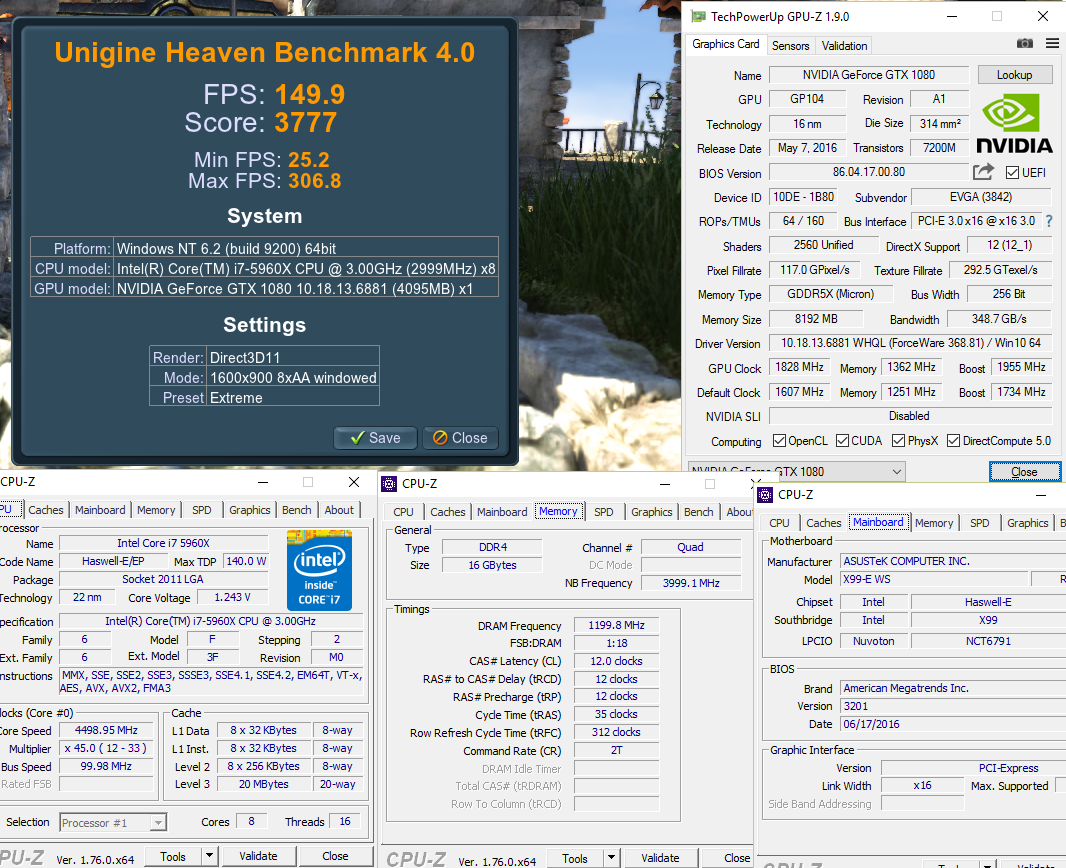Open About tab in left CPU-Z window
Screen dimensions: 1066x868
(x=339, y=510)
